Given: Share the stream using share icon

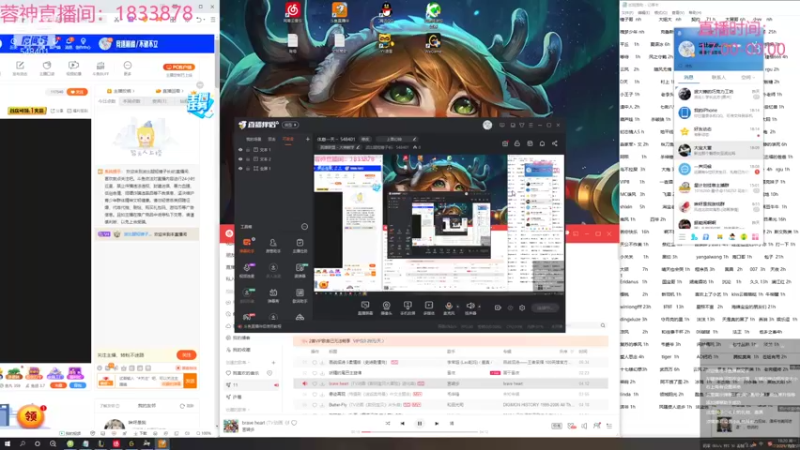Looking at the screenshot, I should (555, 143).
